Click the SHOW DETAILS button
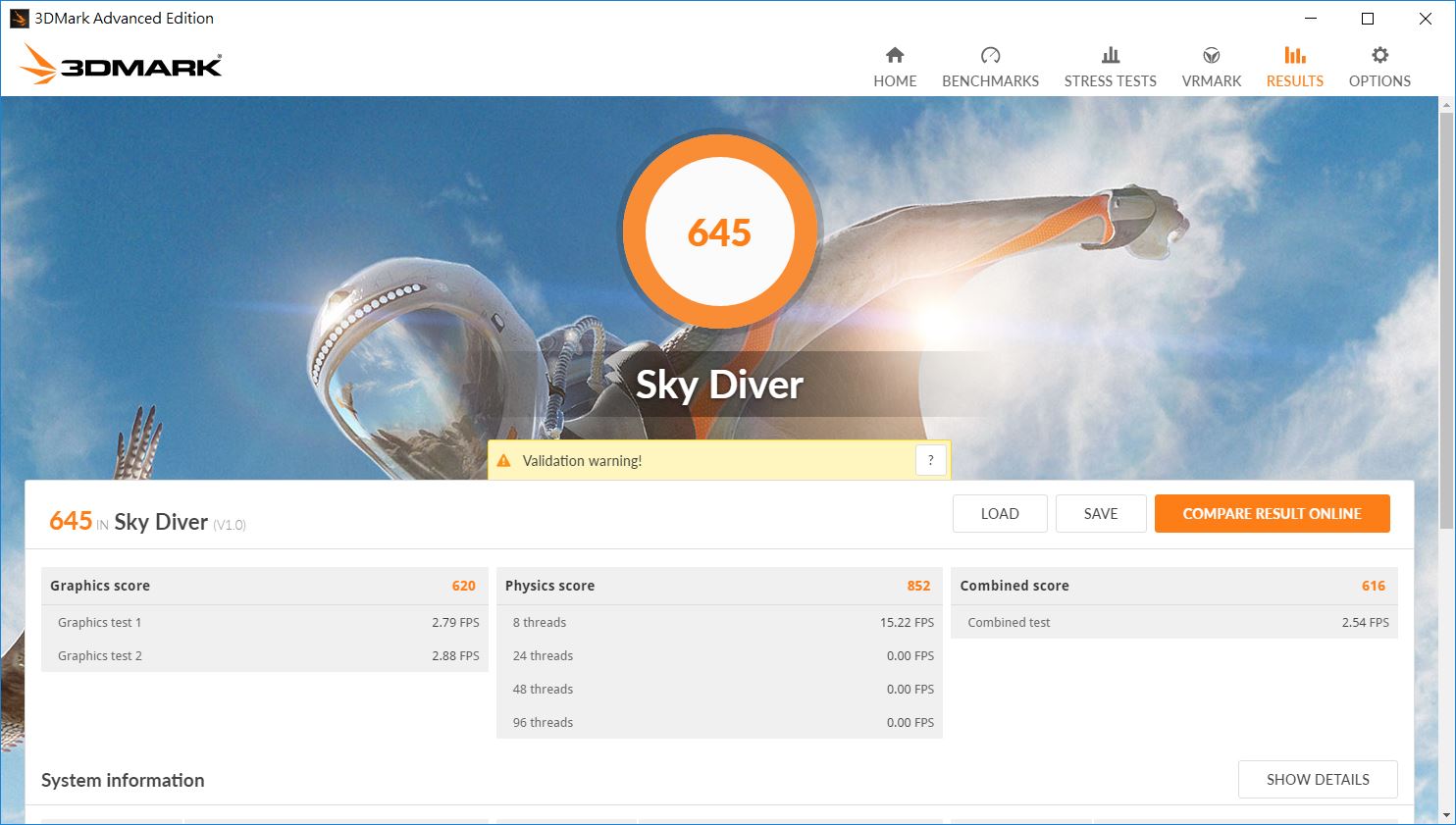Screen dimensions: 1456x825 [1318, 780]
